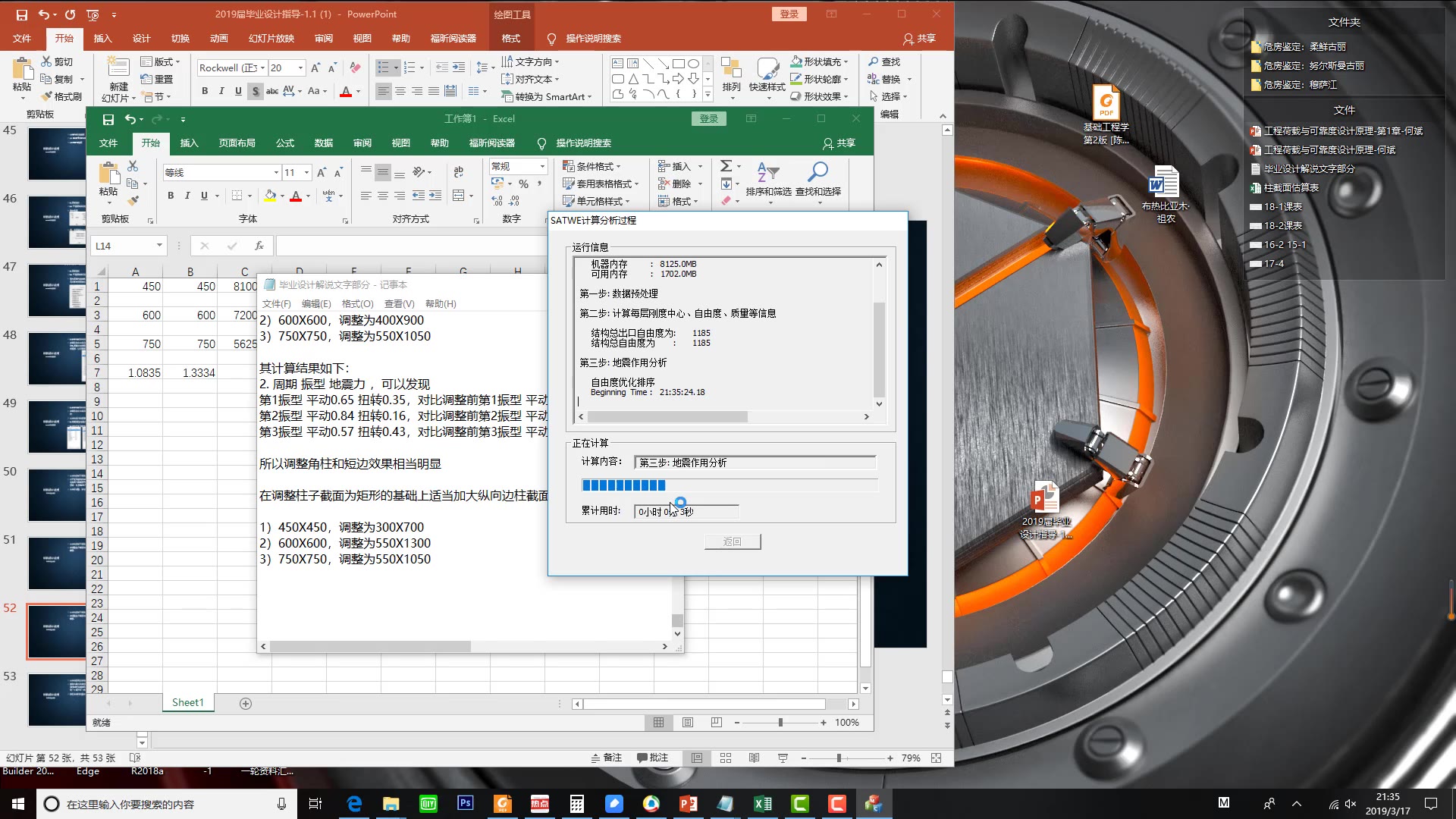Click Slide Sorter view icon in status bar

(x=725, y=758)
